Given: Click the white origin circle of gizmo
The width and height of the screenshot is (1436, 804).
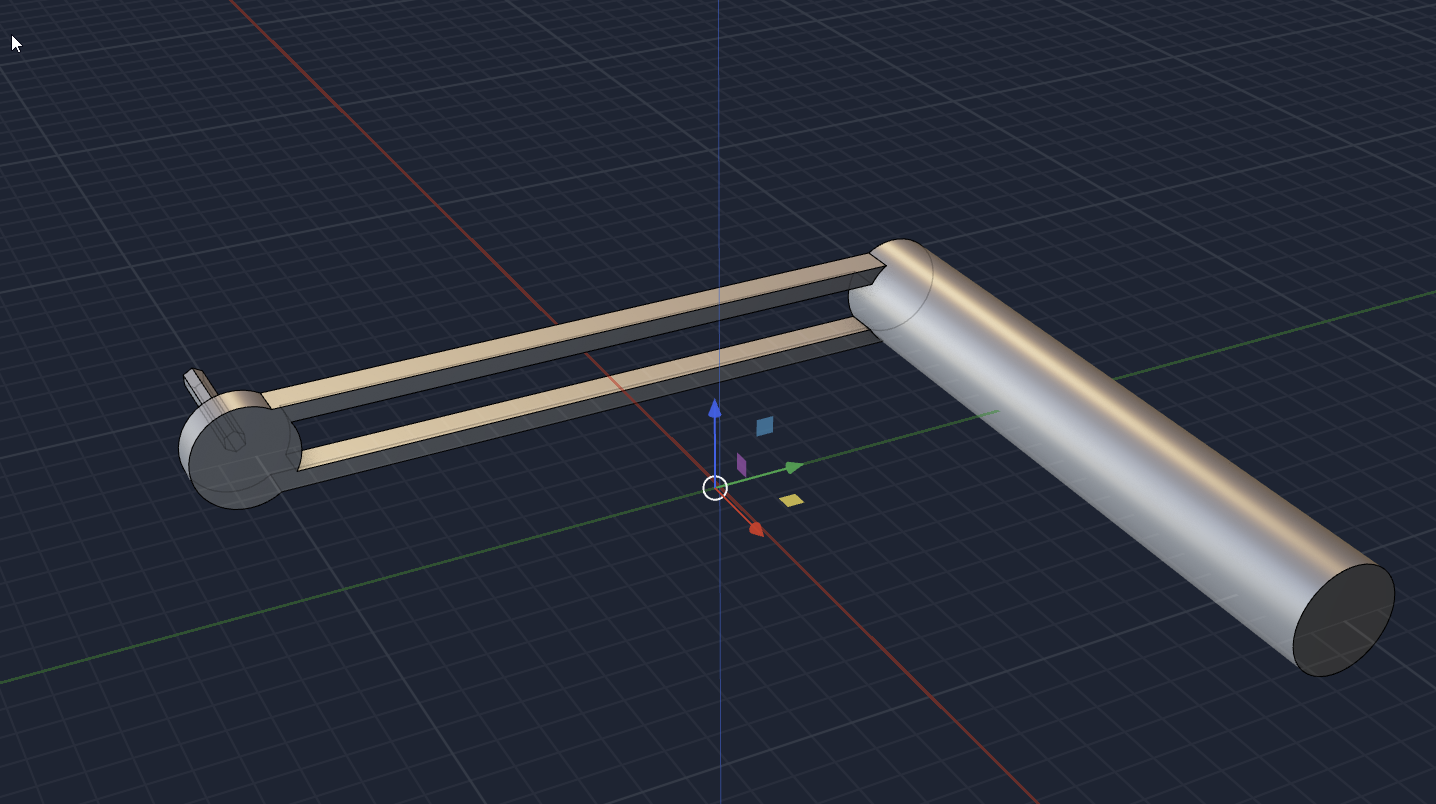Looking at the screenshot, I should 714,488.
